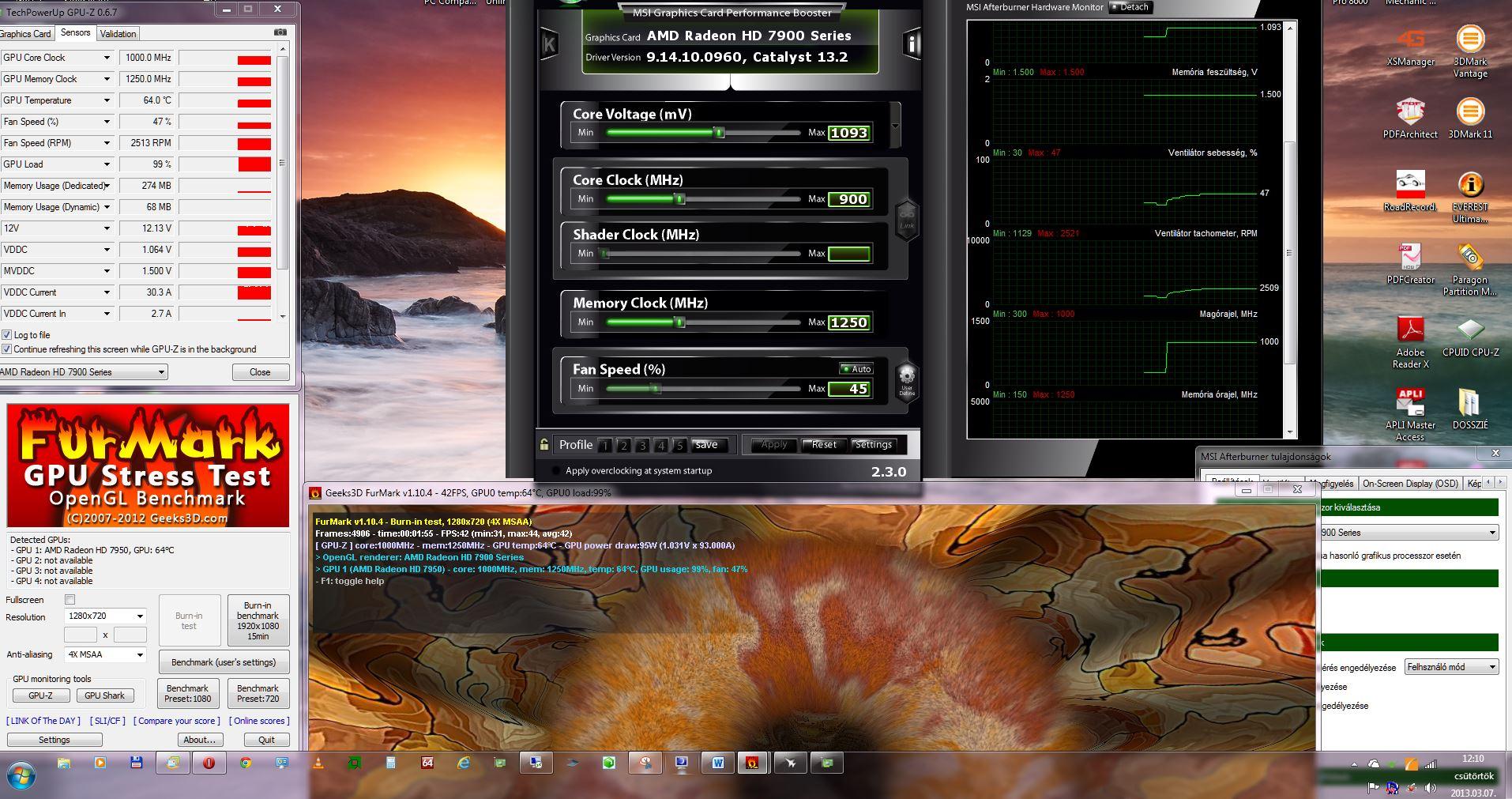Click 'Compare your score' link
This screenshot has height=799, width=1512.
(177, 721)
